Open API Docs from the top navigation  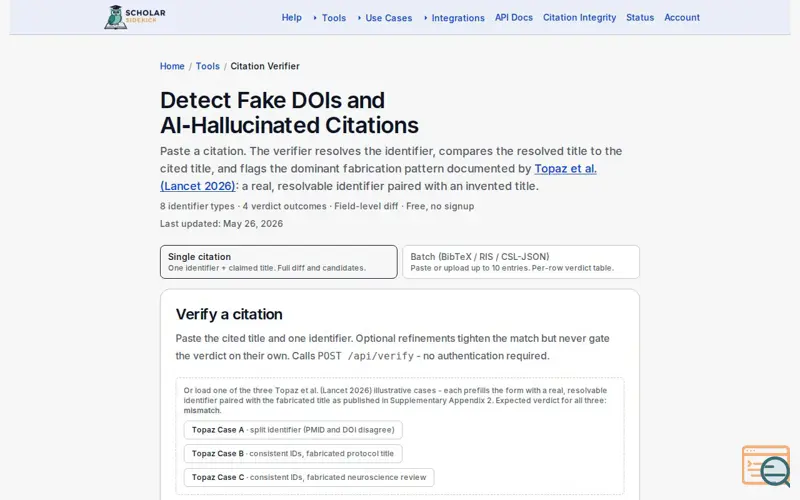(513, 17)
